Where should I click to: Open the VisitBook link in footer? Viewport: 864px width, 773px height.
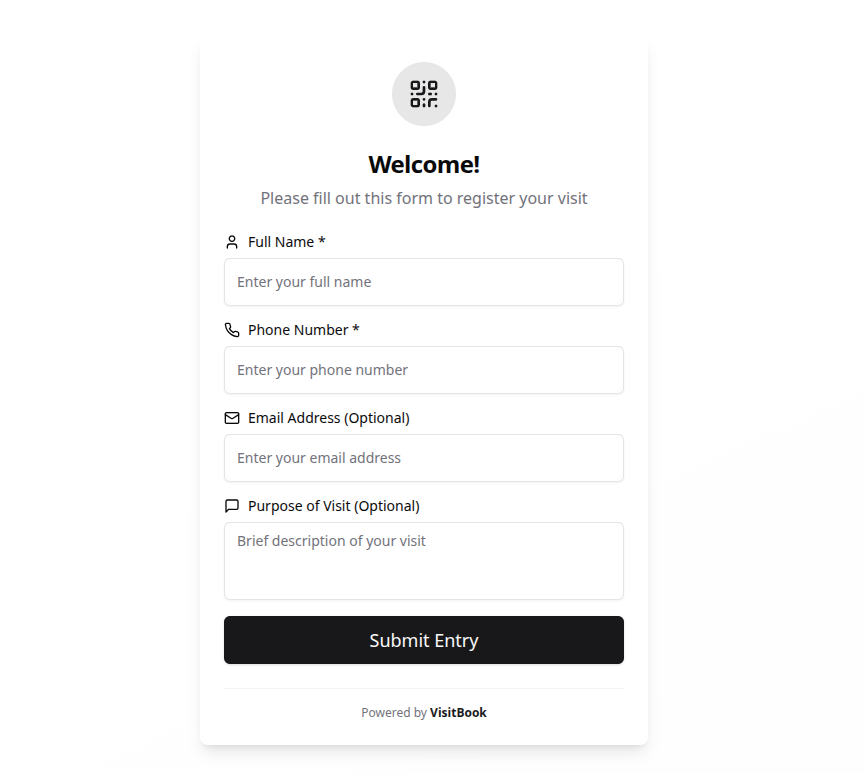pos(458,713)
